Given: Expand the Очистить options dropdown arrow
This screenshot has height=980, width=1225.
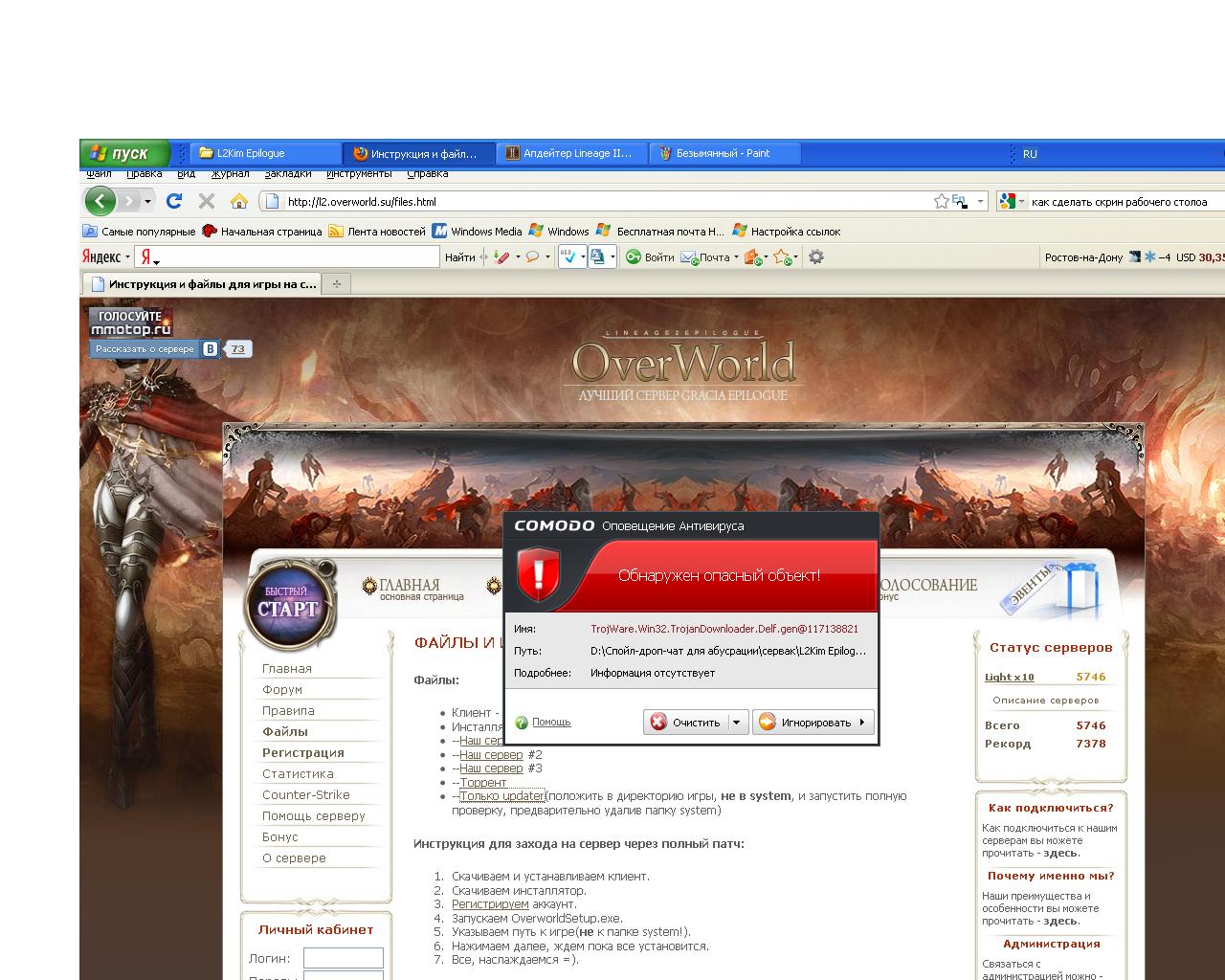Looking at the screenshot, I should pyautogui.click(x=736, y=723).
